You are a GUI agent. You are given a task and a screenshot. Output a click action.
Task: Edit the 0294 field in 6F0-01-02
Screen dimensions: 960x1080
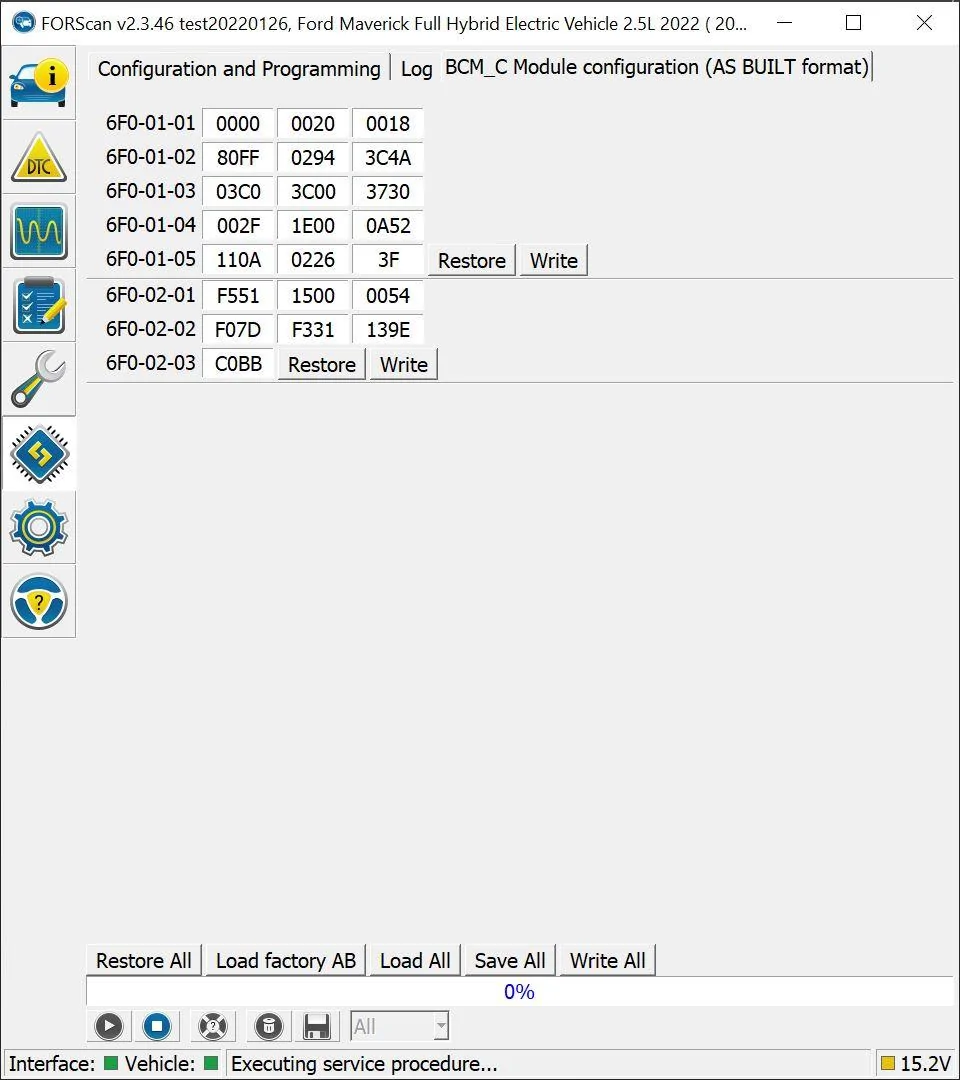click(x=313, y=158)
